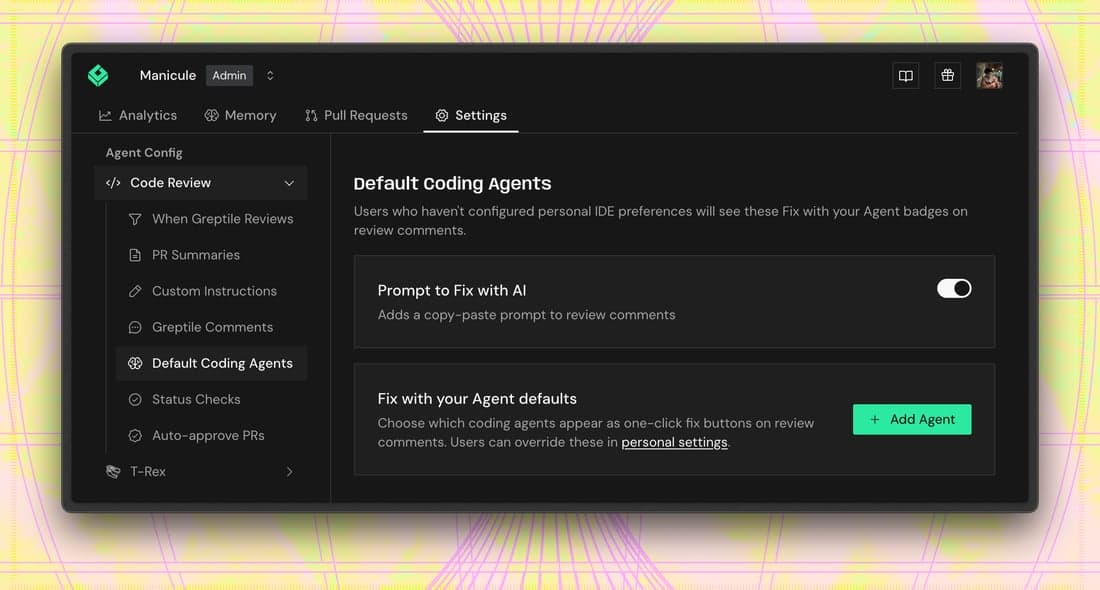Viewport: 1100px width, 590px height.
Task: Click the Analytics chart icon
Action: tap(105, 116)
